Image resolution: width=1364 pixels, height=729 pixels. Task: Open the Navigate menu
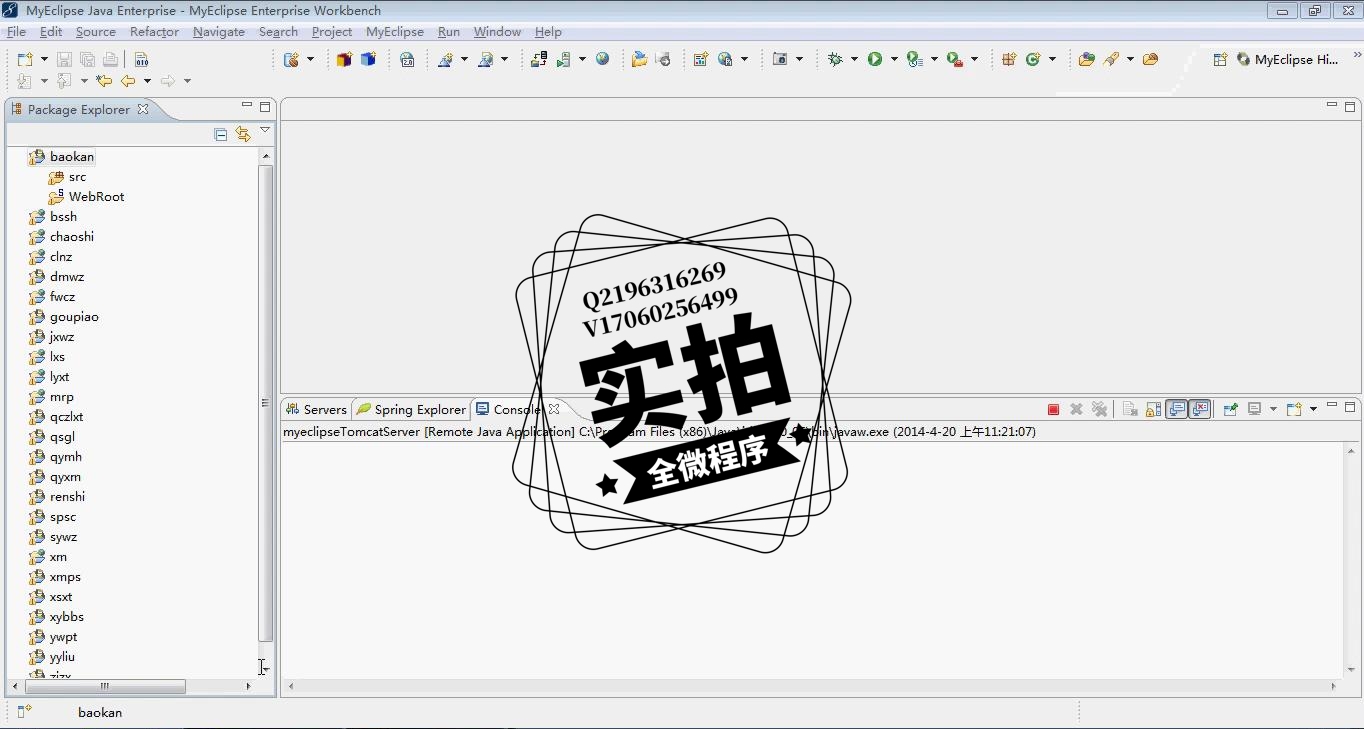pos(219,32)
